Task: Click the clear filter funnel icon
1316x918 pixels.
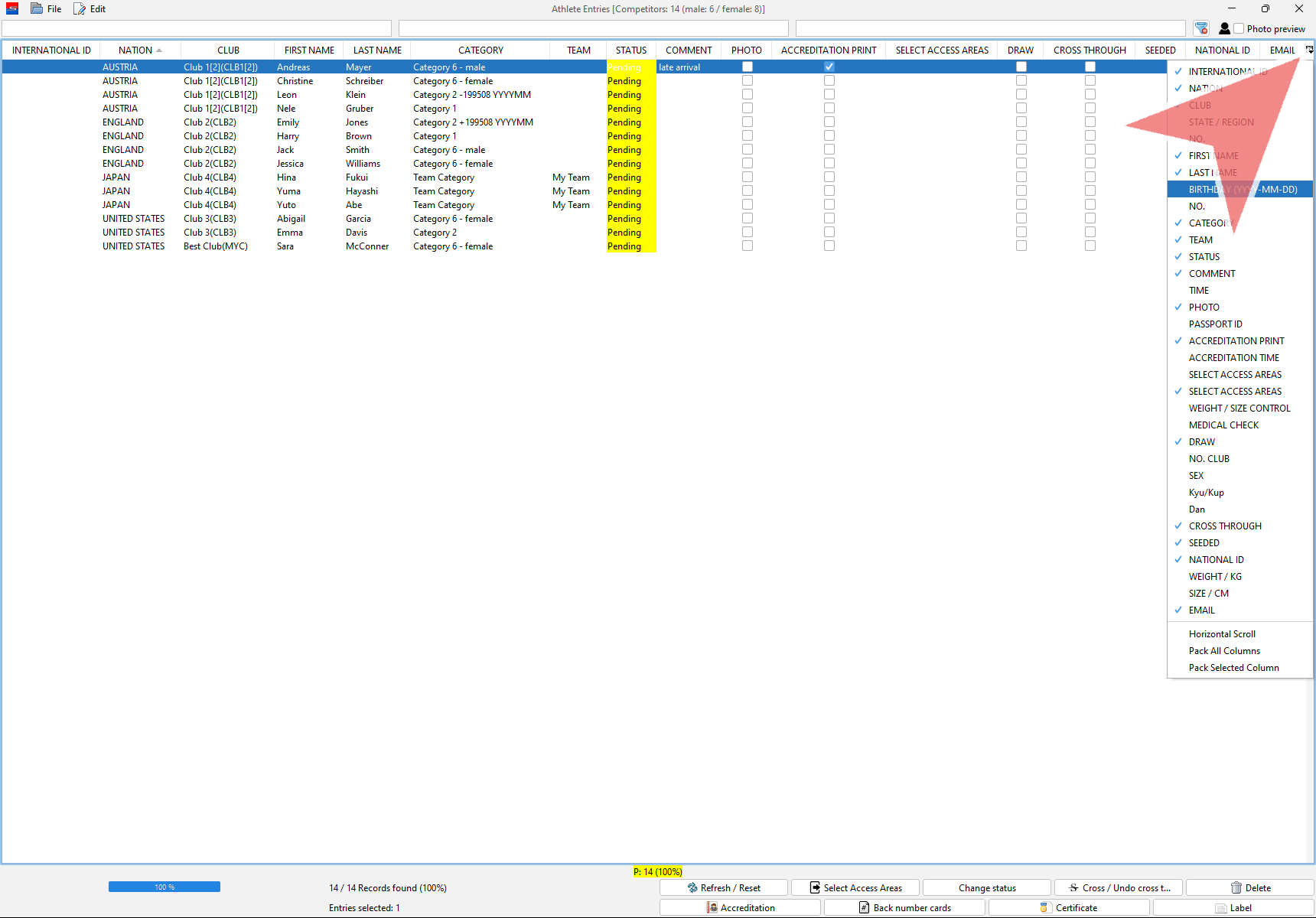Action: coord(1201,28)
